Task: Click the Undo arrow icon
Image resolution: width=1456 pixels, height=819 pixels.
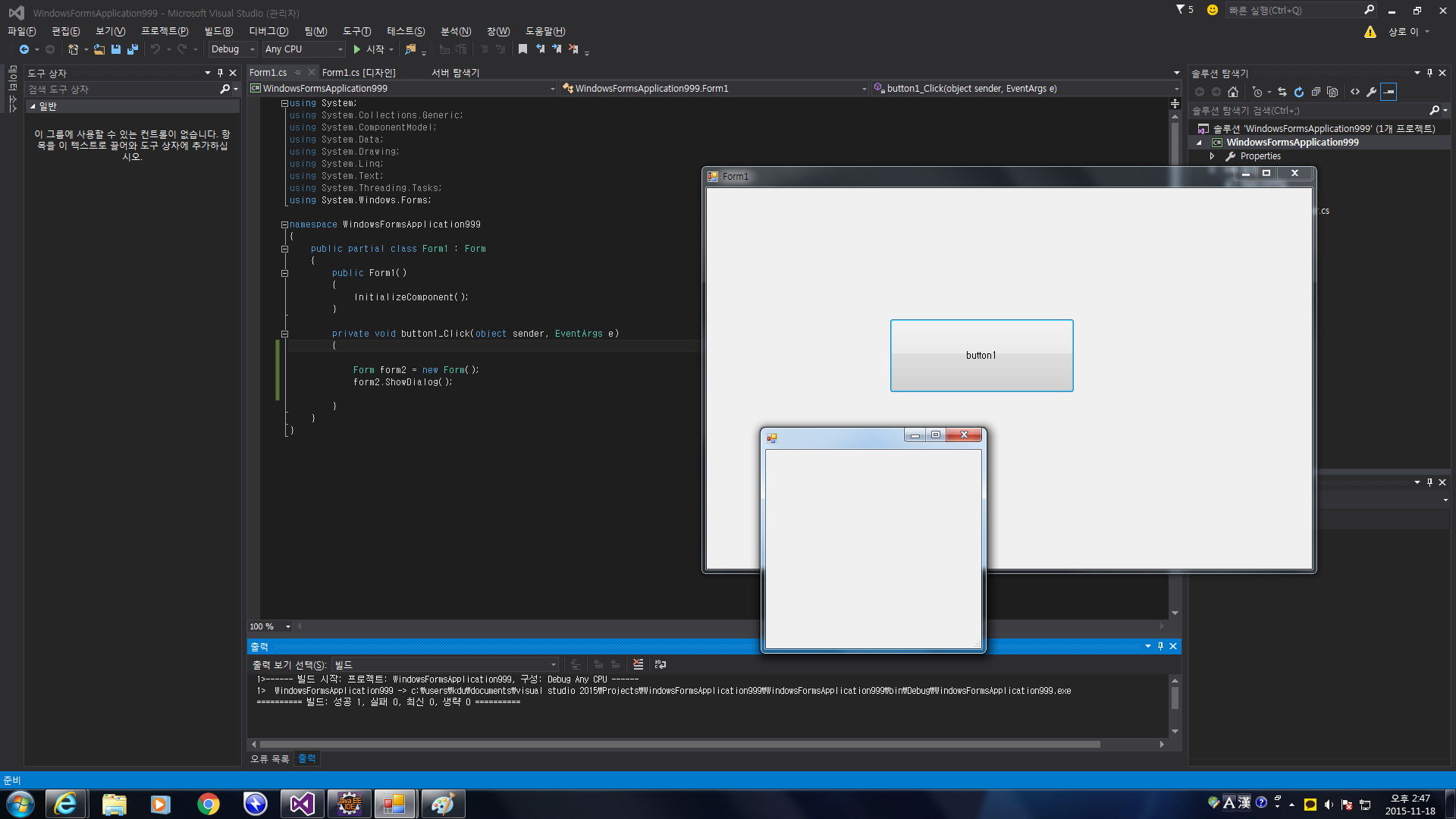Action: pyautogui.click(x=155, y=49)
